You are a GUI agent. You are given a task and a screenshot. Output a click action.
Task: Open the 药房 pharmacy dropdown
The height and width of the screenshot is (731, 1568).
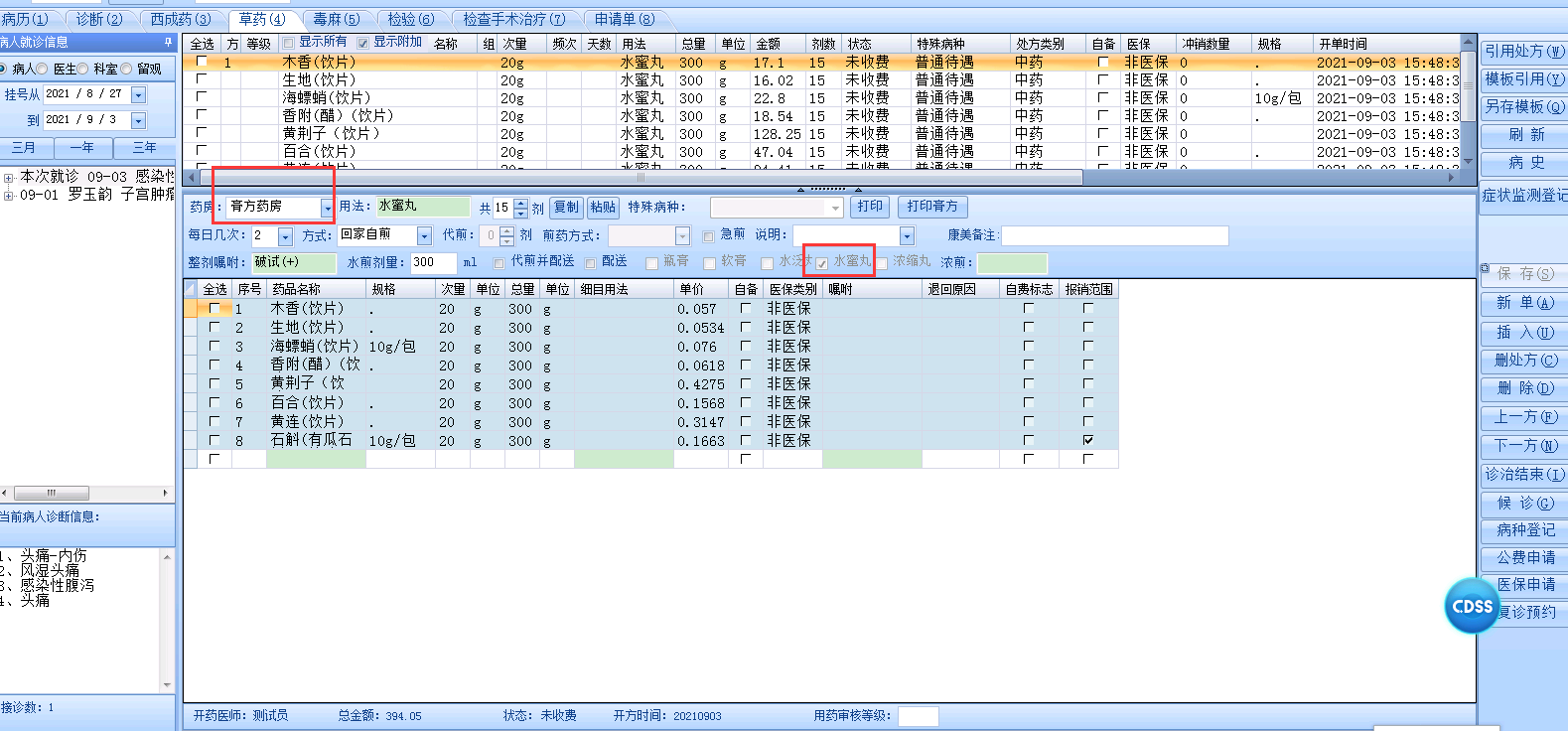(327, 208)
